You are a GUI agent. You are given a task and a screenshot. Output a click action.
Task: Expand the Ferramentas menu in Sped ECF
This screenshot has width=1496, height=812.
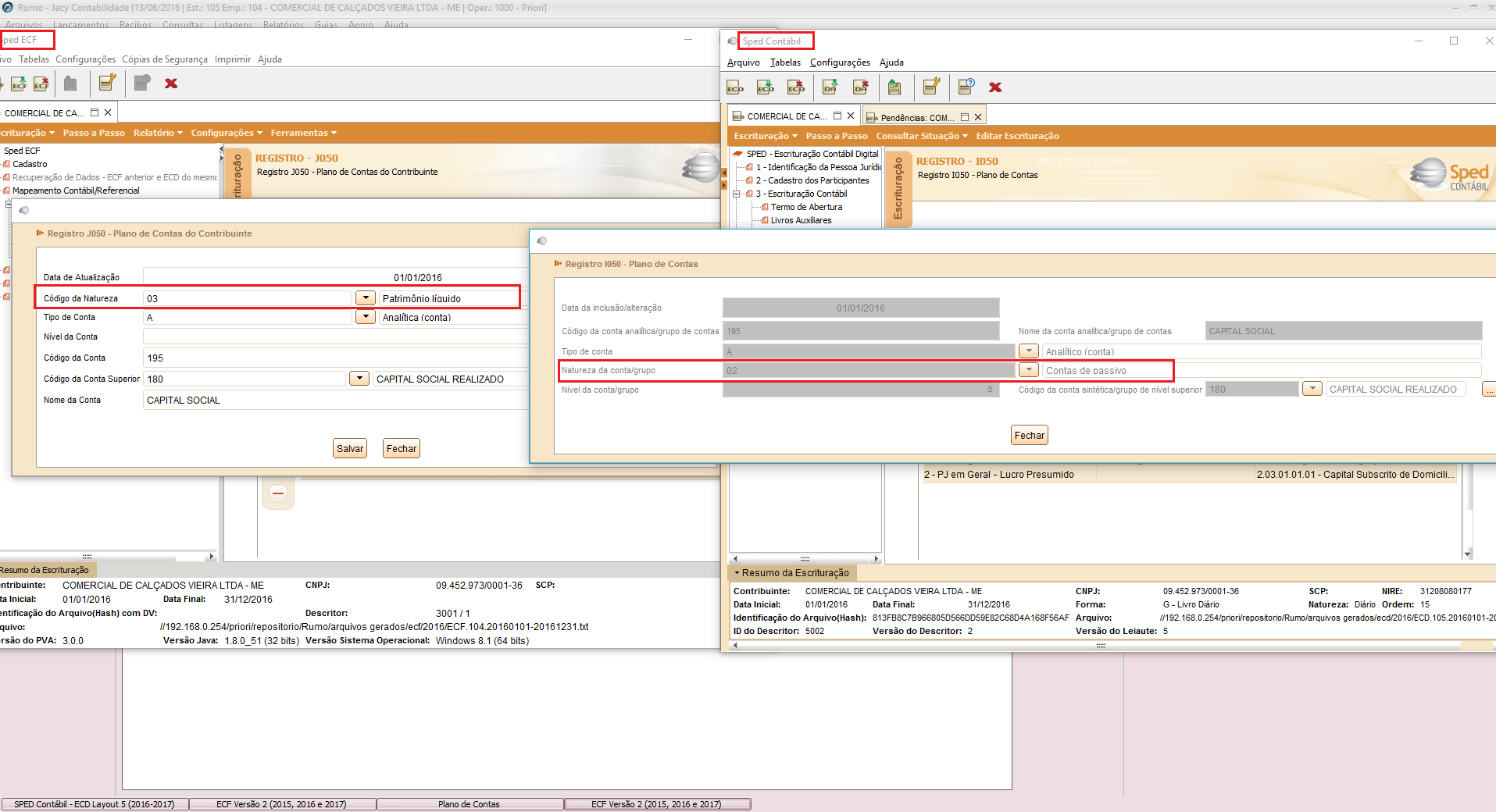(x=304, y=133)
